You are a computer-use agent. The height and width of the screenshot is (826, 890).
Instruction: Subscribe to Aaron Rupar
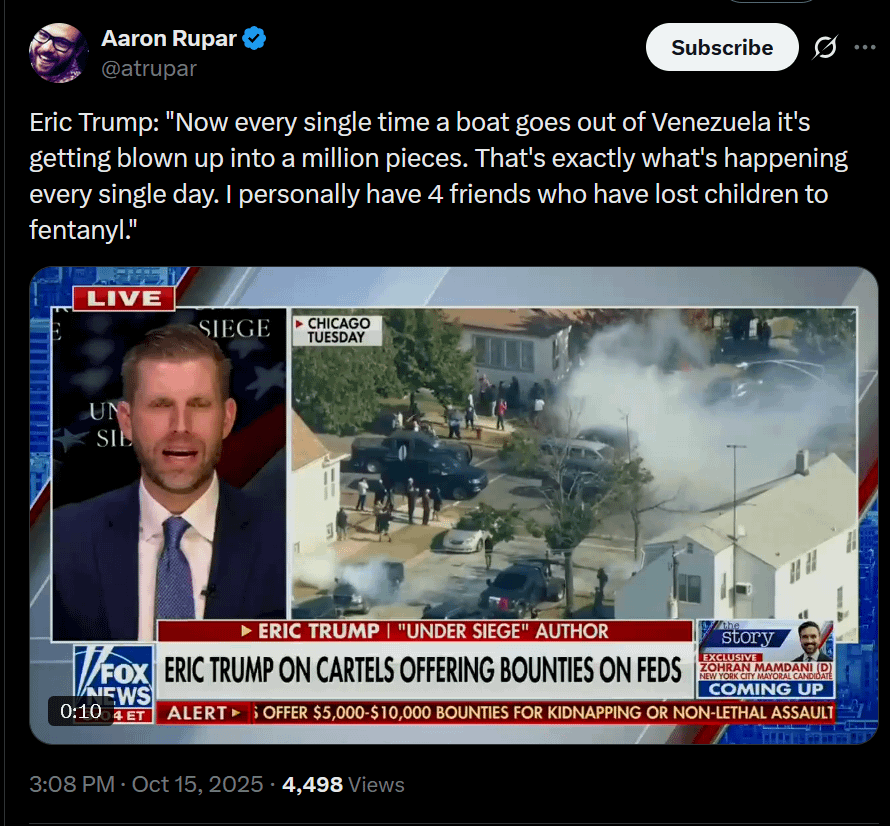[x=722, y=47]
